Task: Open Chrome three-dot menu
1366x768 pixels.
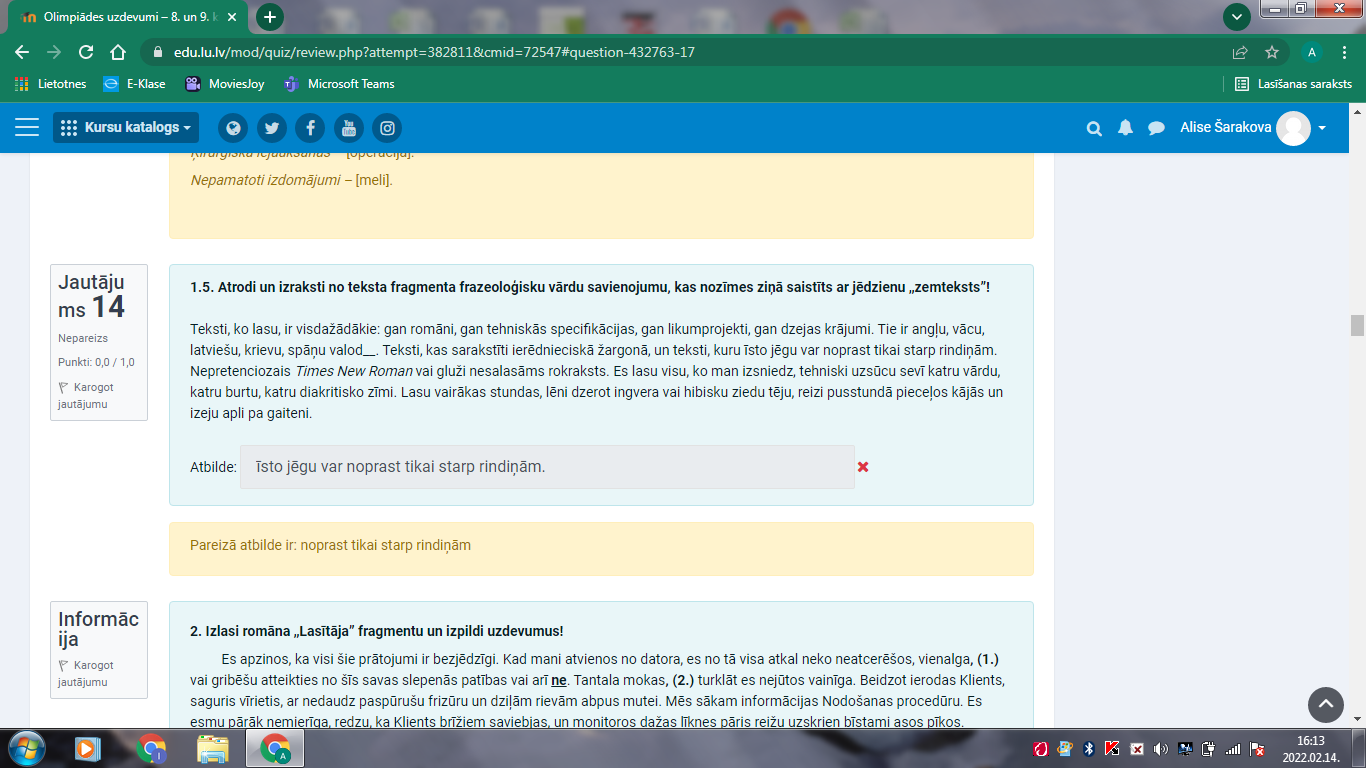Action: 1345,52
